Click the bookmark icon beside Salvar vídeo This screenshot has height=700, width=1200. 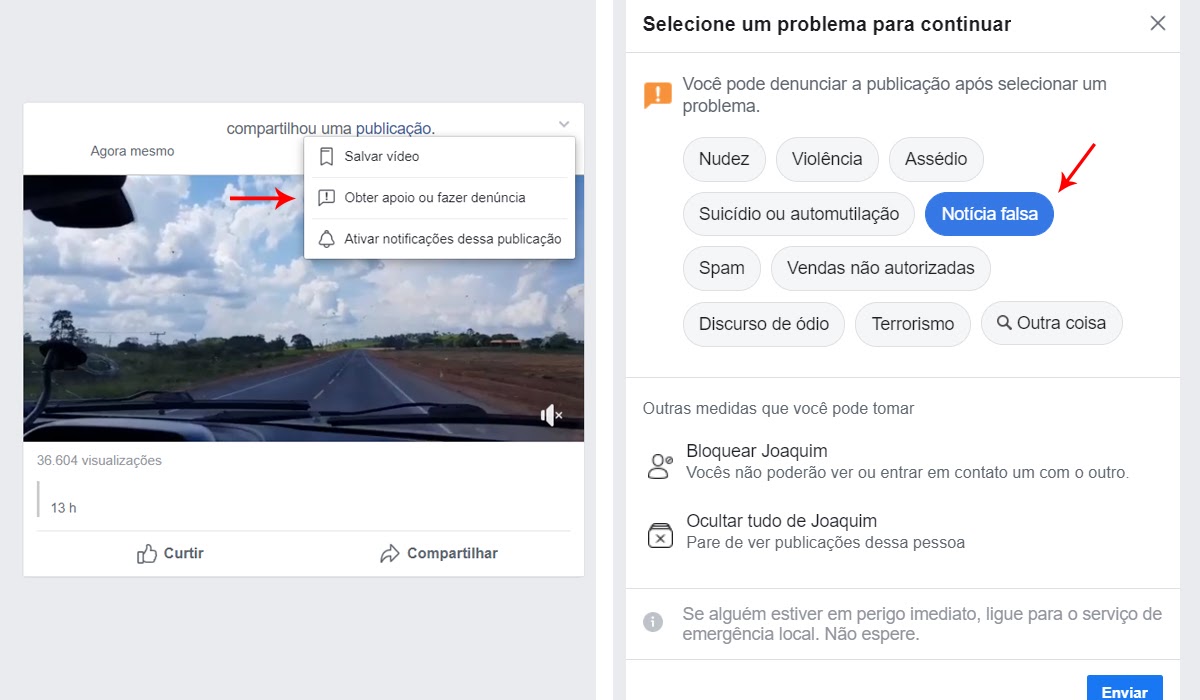(326, 157)
